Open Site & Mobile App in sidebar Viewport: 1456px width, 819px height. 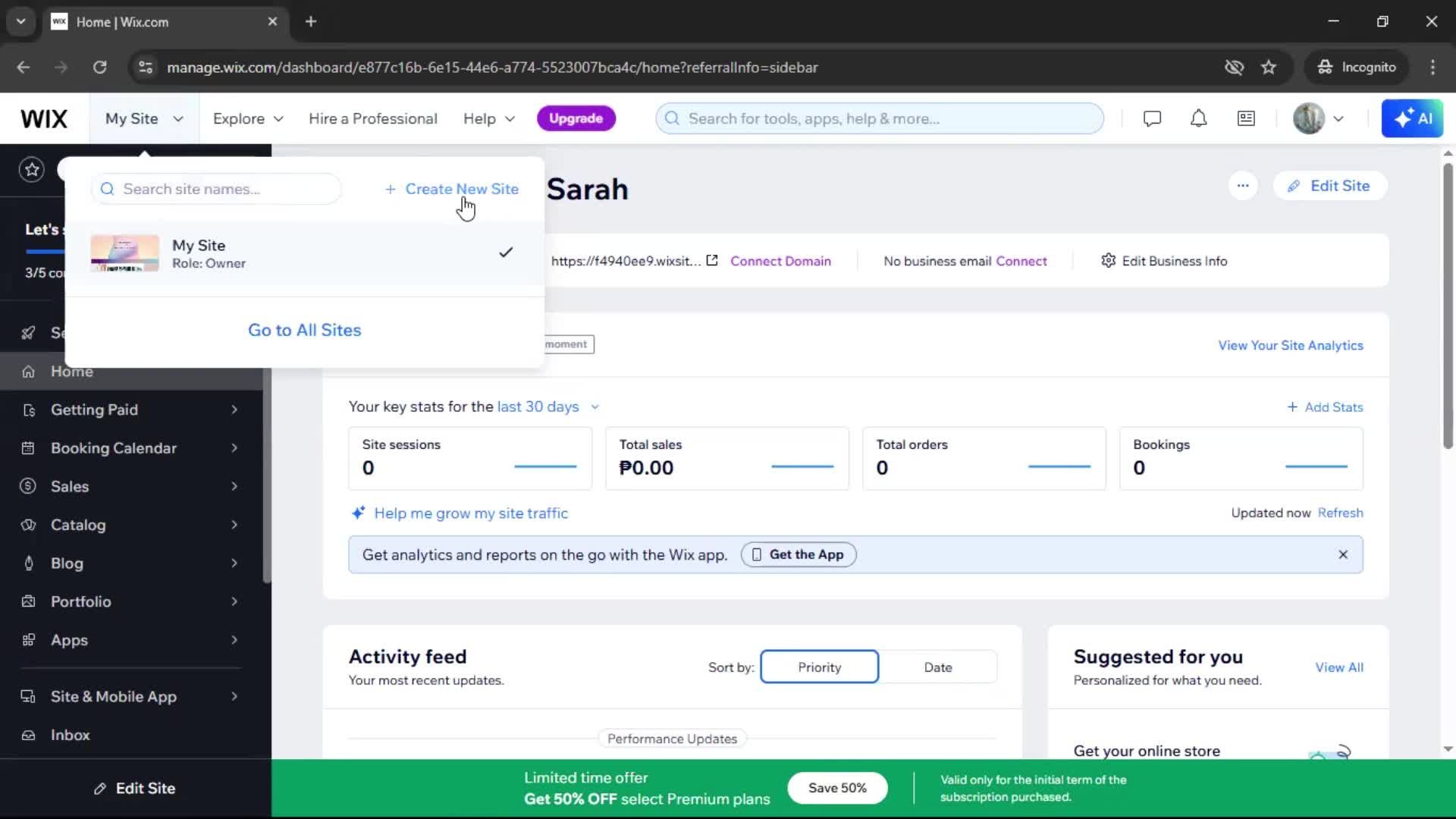tap(131, 696)
